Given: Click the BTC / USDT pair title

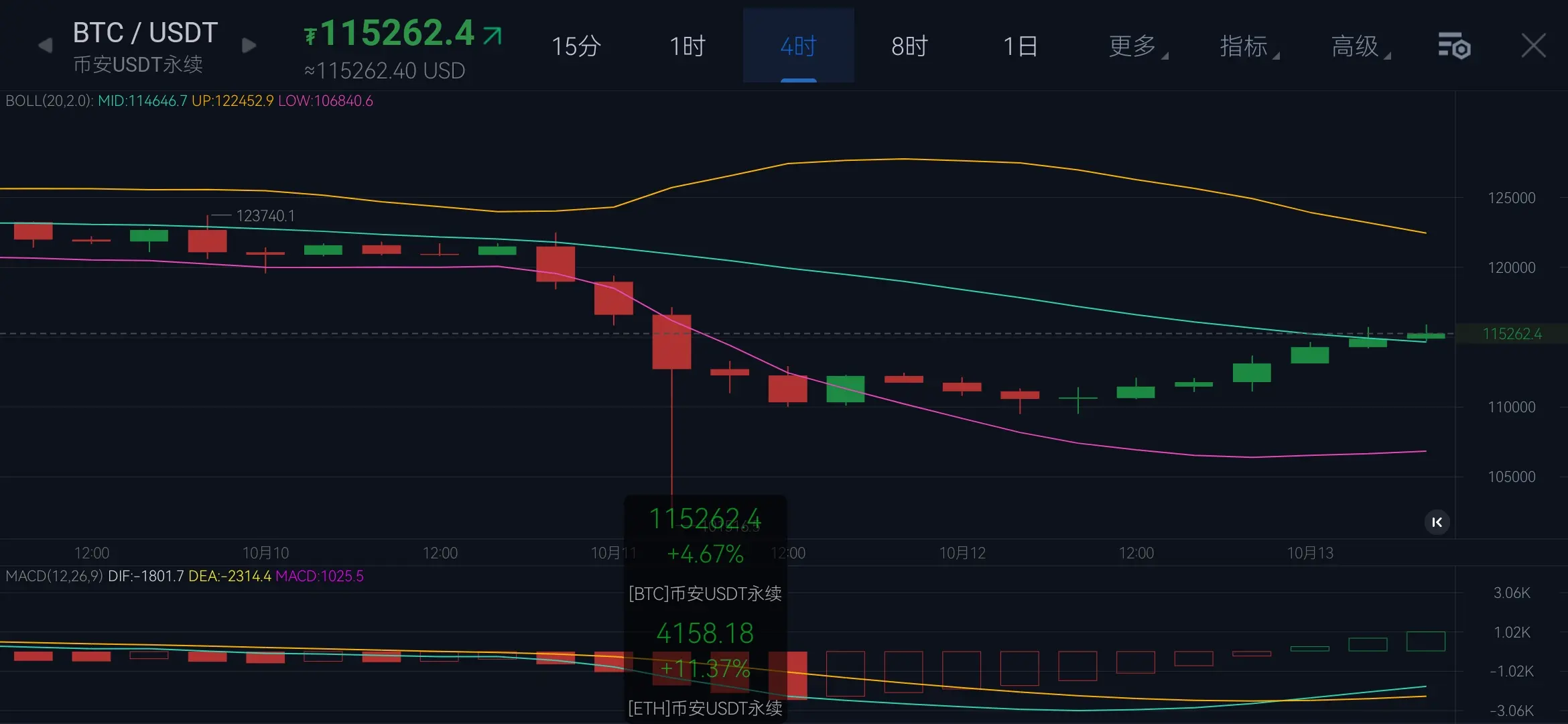Looking at the screenshot, I should (x=145, y=33).
